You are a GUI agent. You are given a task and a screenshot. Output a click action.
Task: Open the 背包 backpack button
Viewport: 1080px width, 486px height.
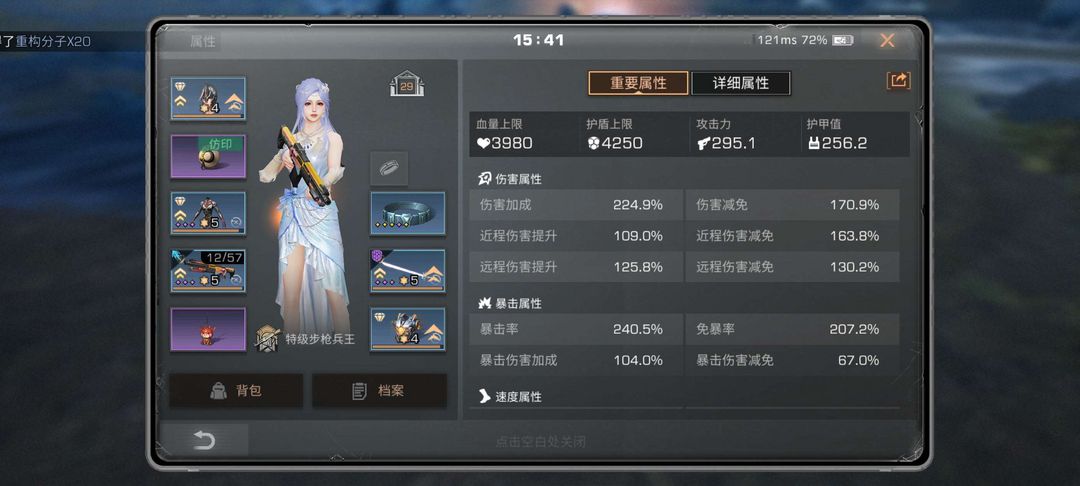pyautogui.click(x=236, y=391)
